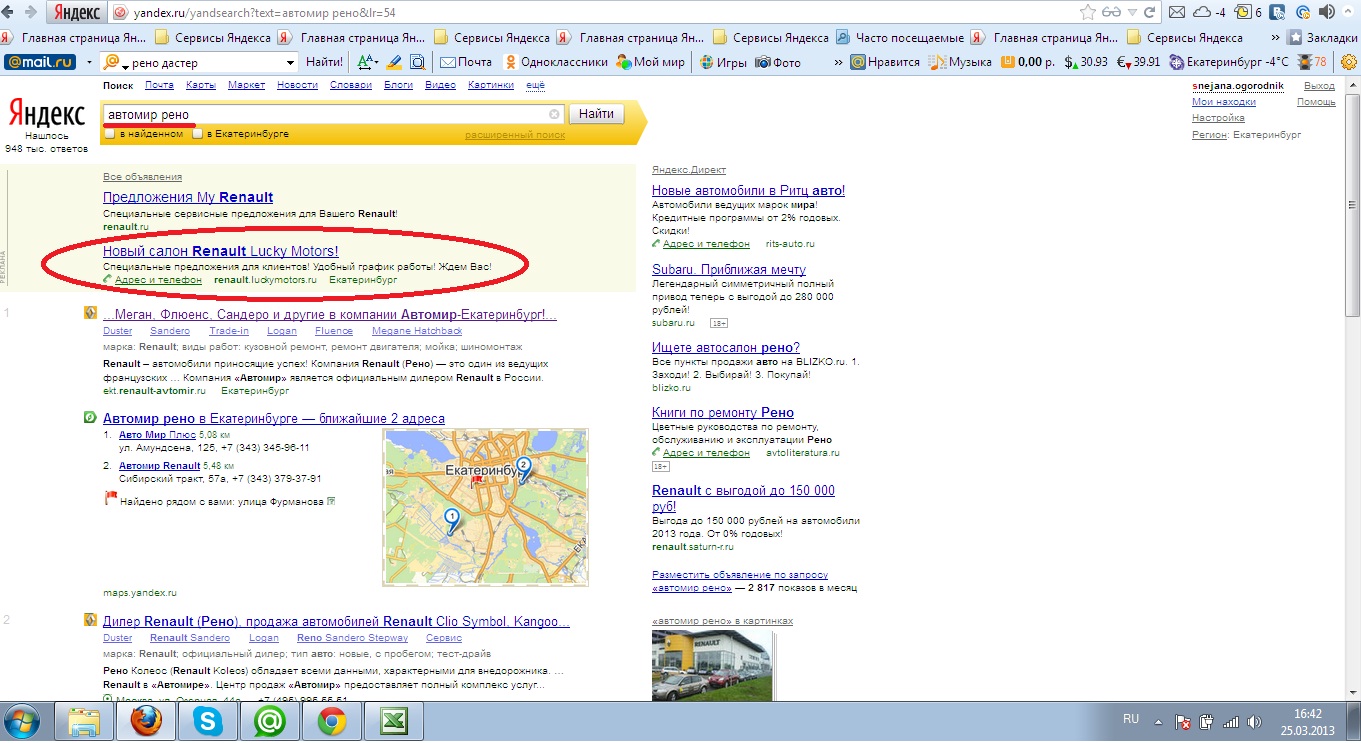Click the page search magnifier icon in Mail.ru toolbar
Screen dimensions: 1361x743
point(418,62)
